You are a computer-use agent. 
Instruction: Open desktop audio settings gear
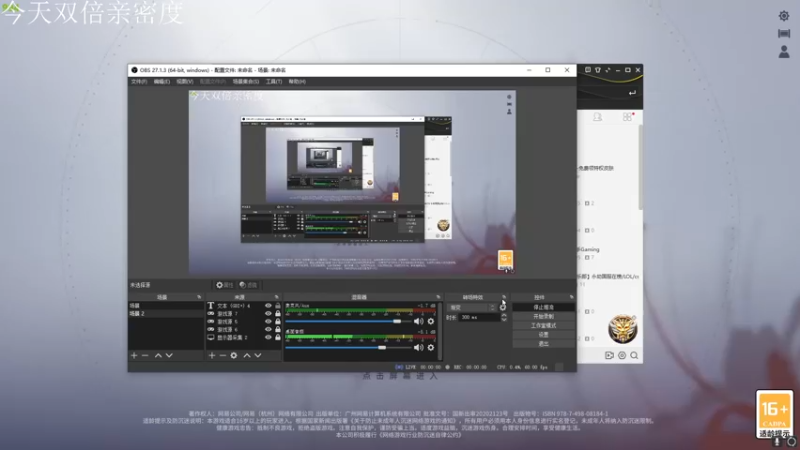(x=431, y=347)
